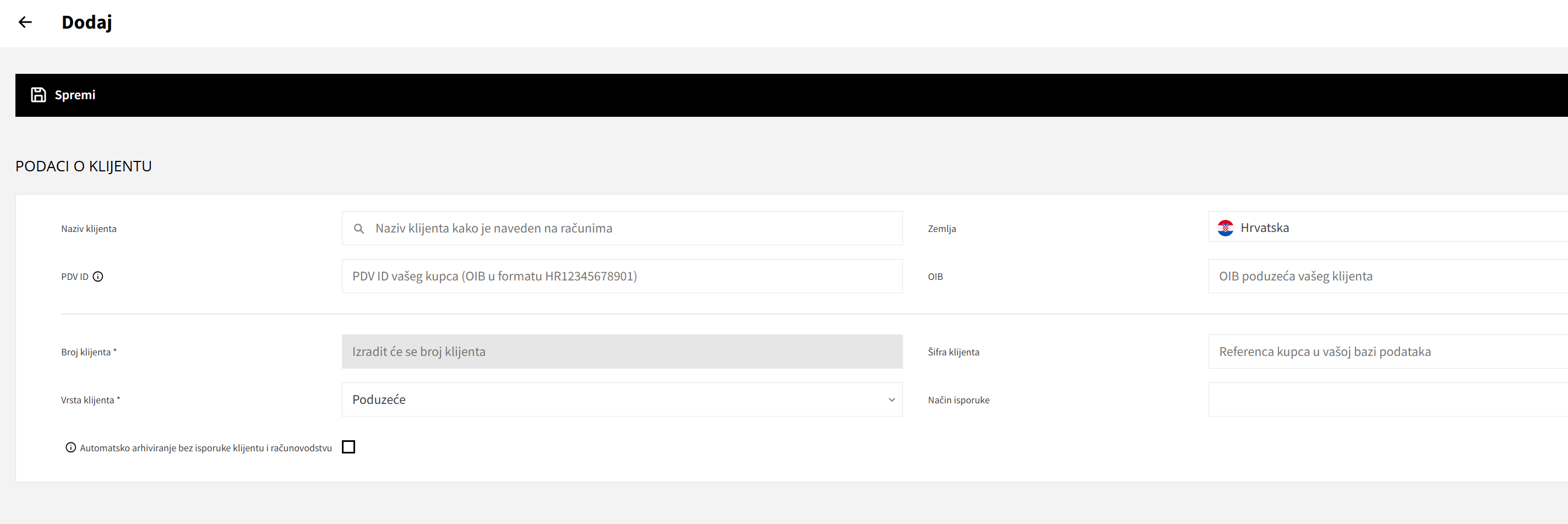Click the Dodaj page title
Screen dimensions: 1568x524
[87, 23]
